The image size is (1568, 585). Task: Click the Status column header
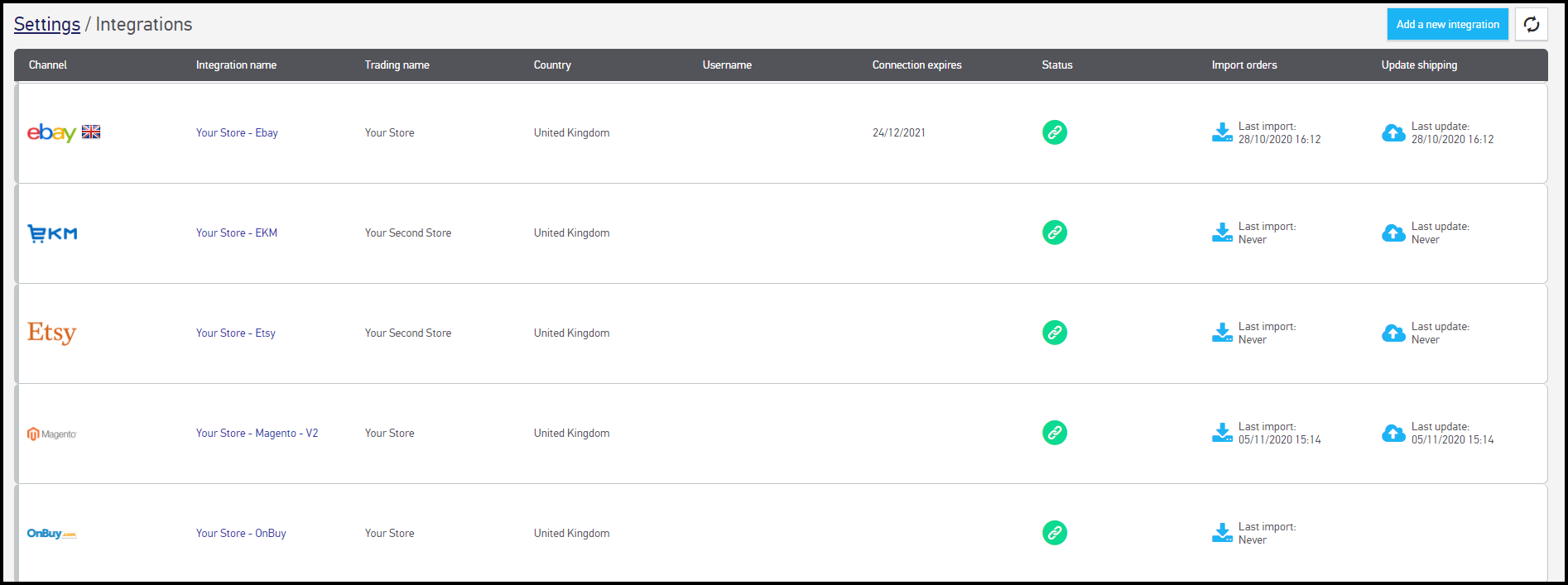1056,65
